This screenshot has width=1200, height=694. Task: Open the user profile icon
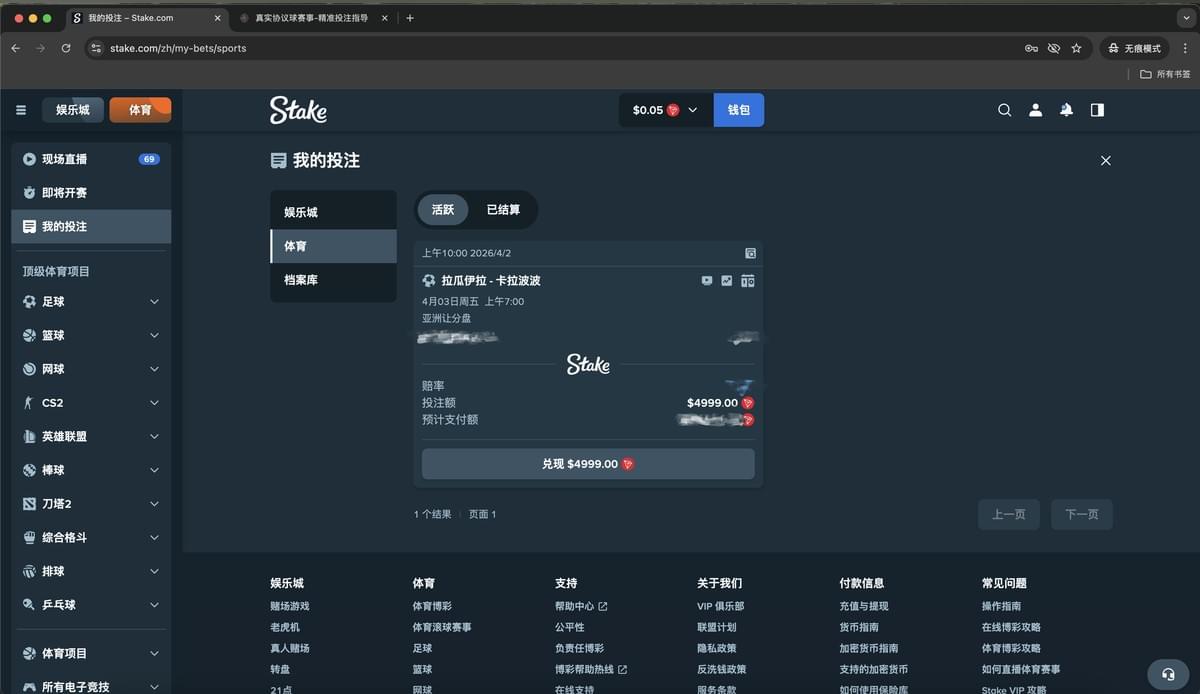point(1036,110)
